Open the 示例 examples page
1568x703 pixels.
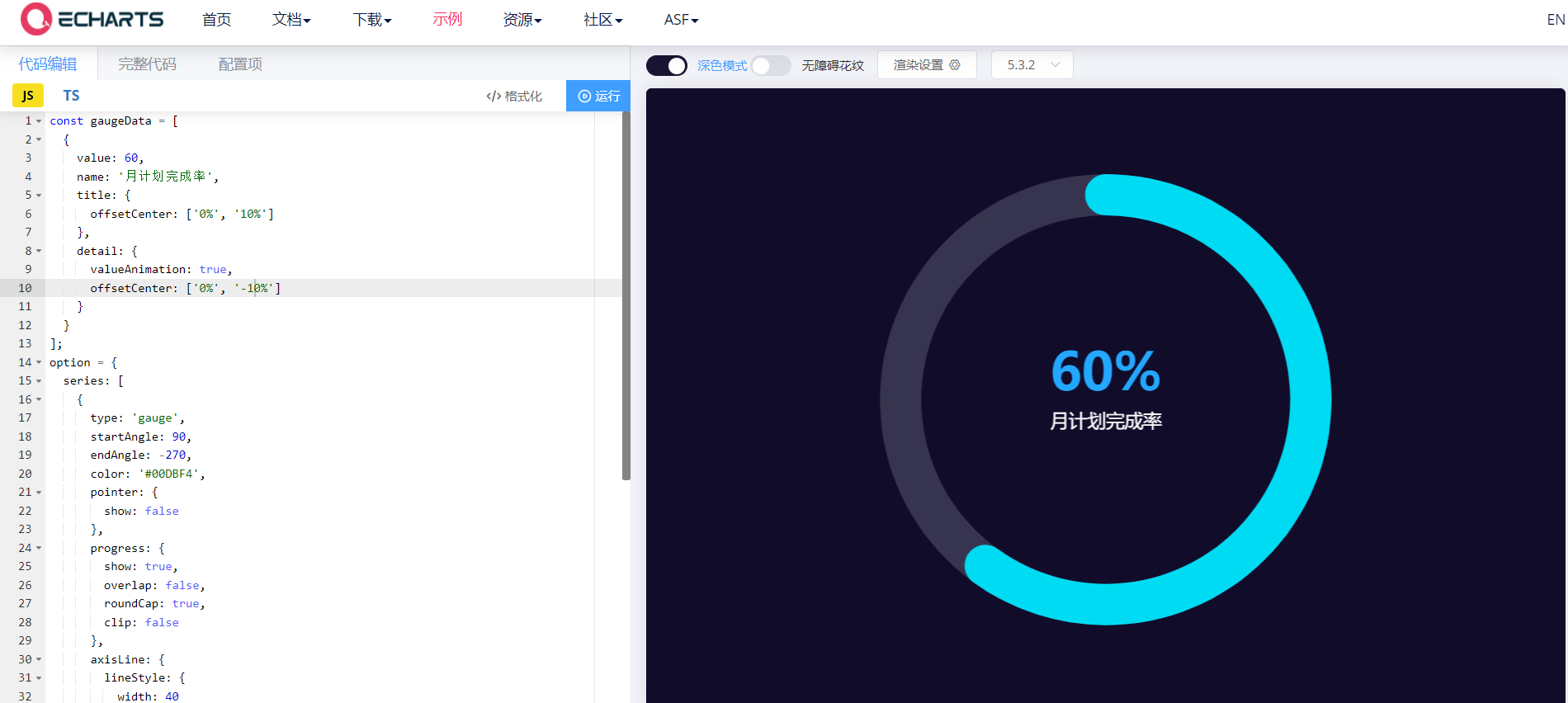coord(447,20)
